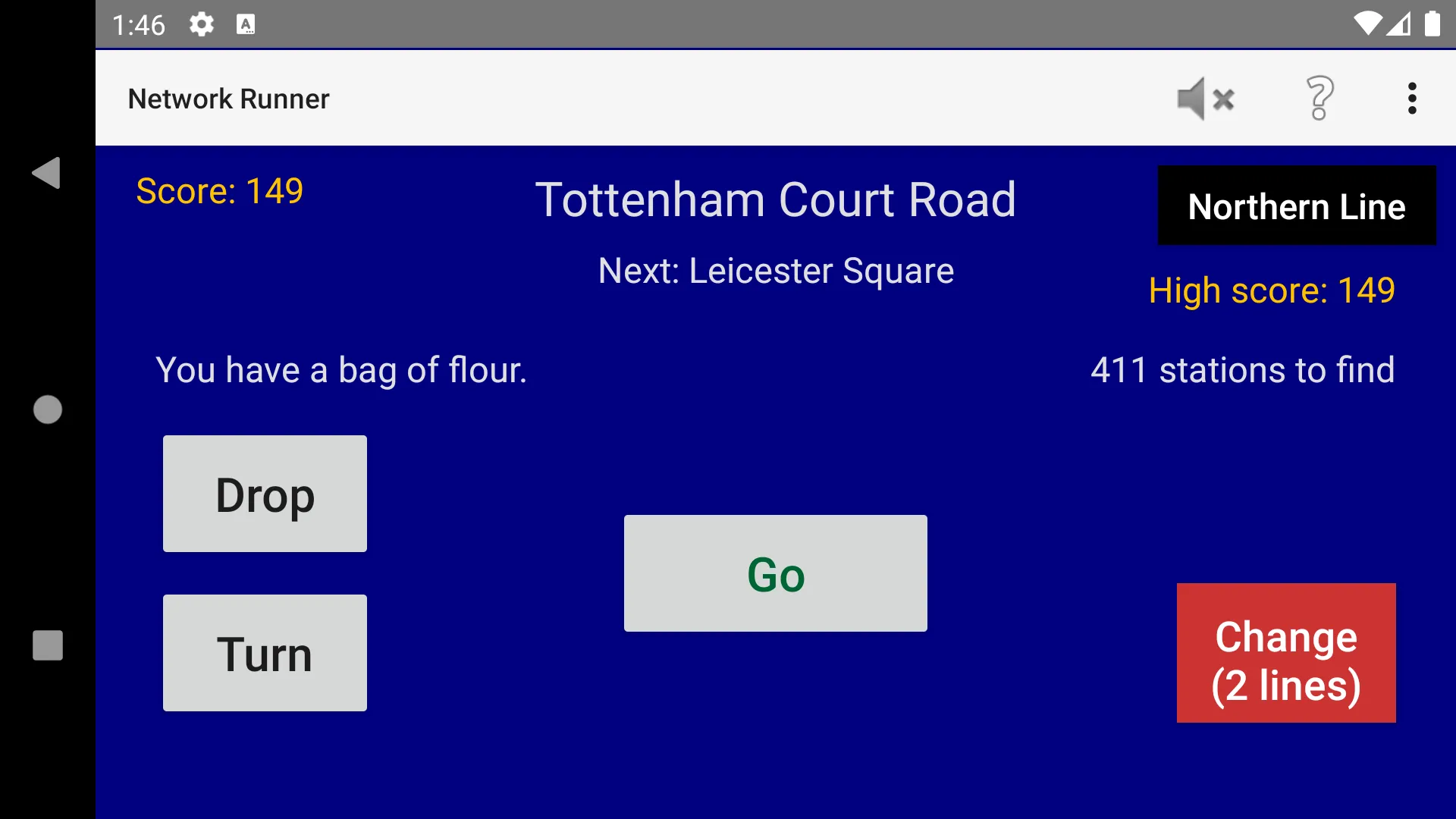Screen dimensions: 1456x819
Task: Toggle the Turn action button
Action: pyautogui.click(x=264, y=653)
